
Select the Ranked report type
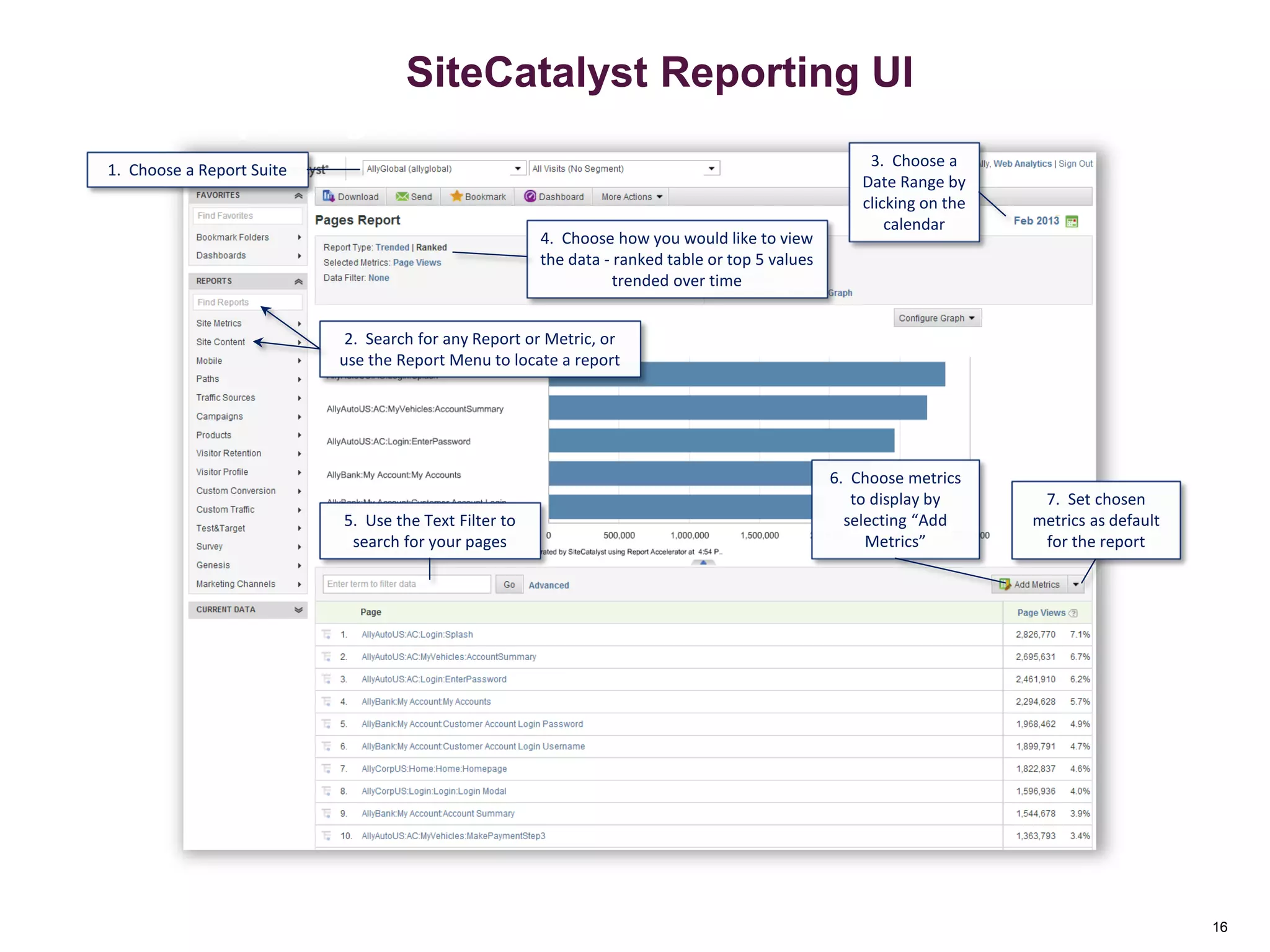pos(431,247)
